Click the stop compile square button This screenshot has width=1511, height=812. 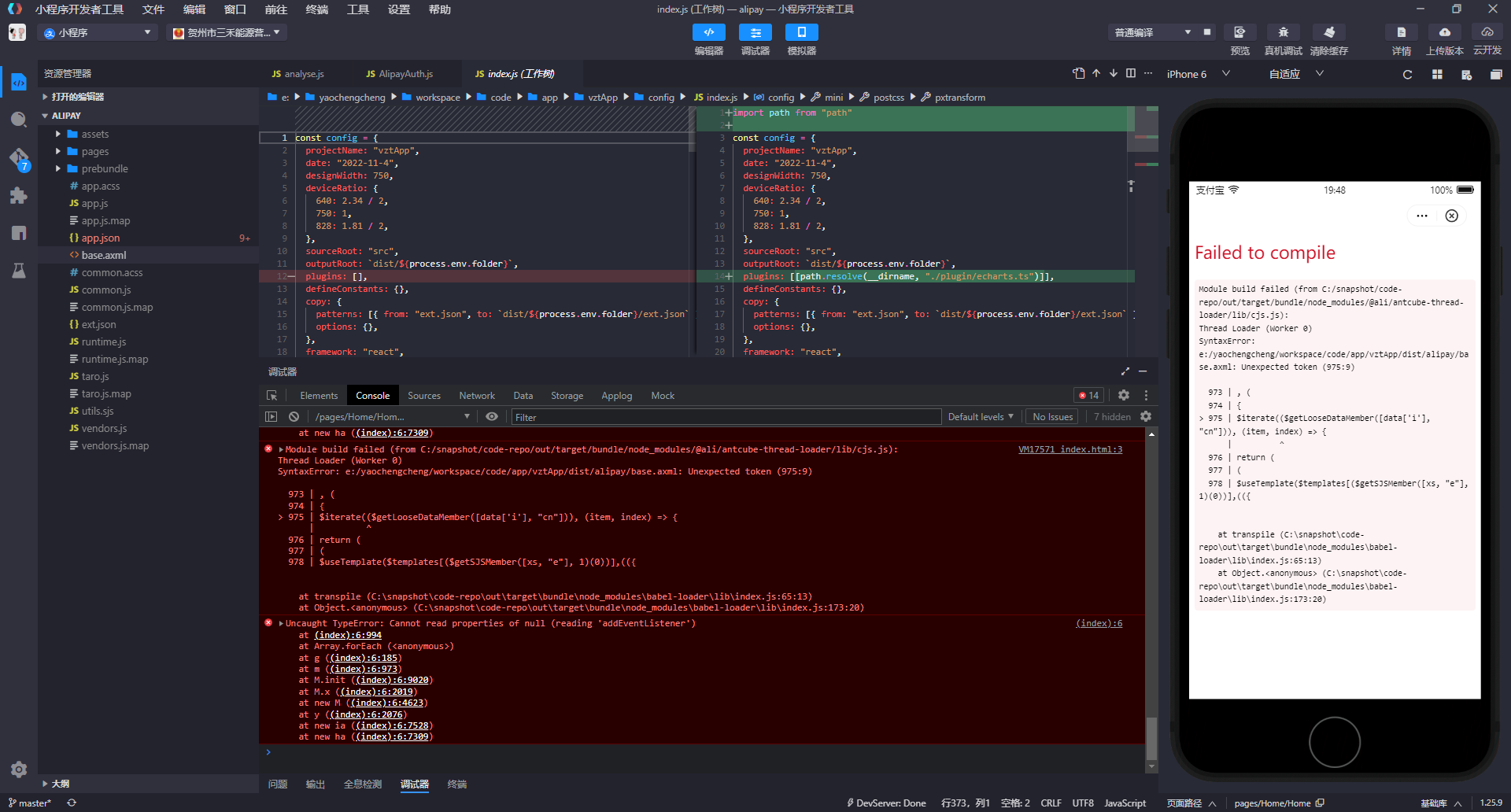[1207, 32]
